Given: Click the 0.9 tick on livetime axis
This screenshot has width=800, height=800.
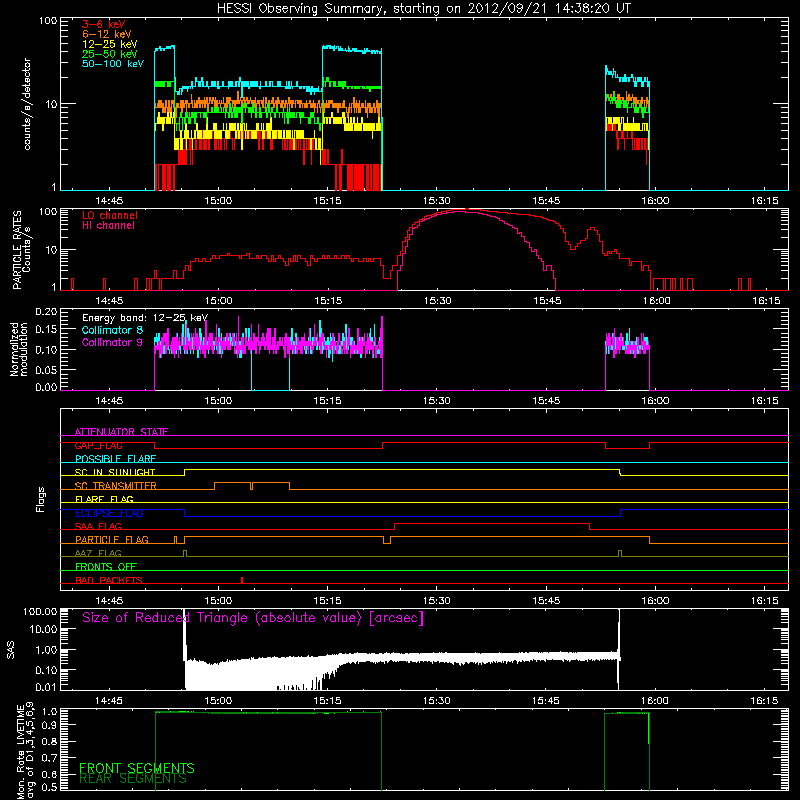Looking at the screenshot, I should [x=49, y=726].
